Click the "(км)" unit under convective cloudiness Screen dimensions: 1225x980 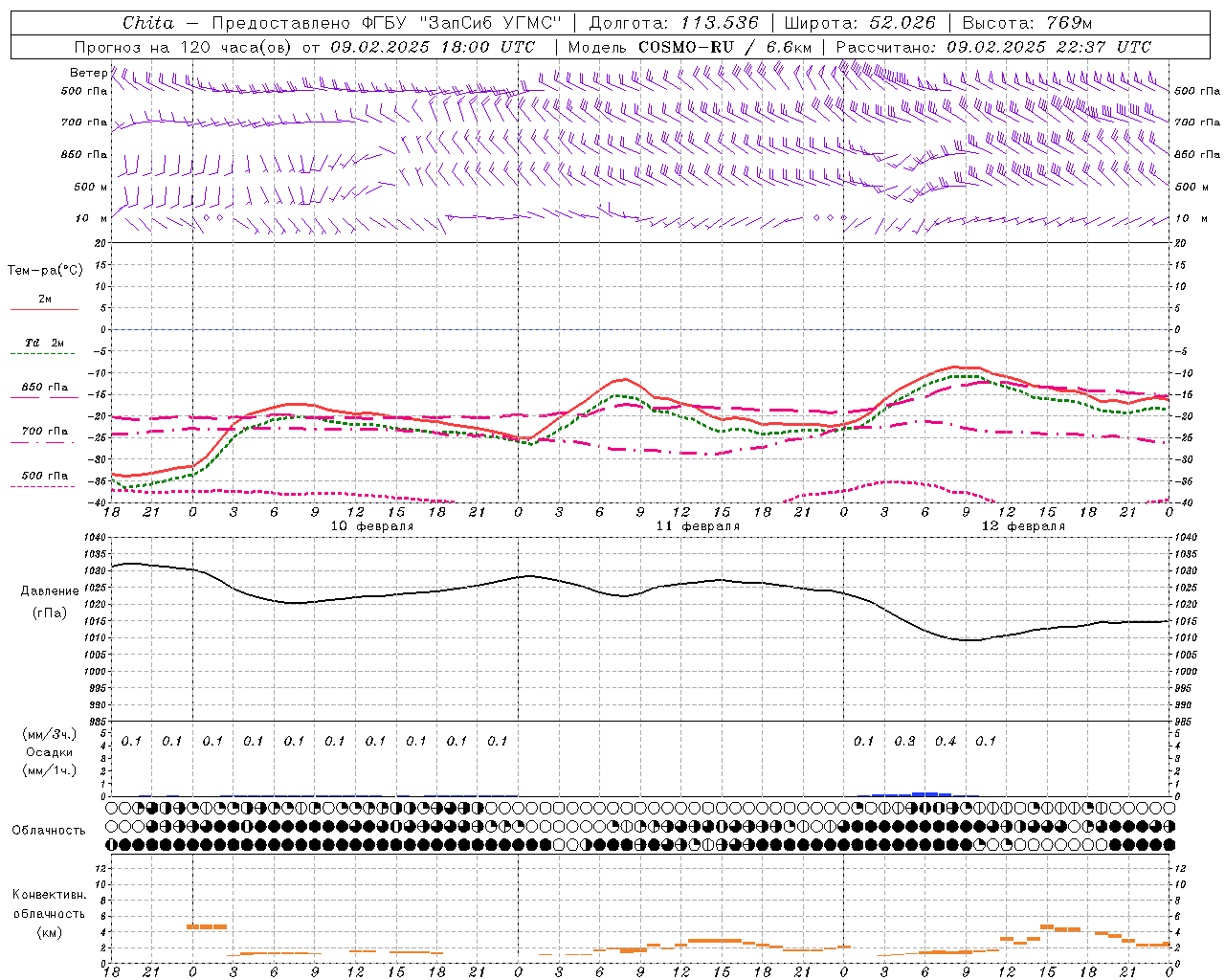pyautogui.click(x=50, y=932)
